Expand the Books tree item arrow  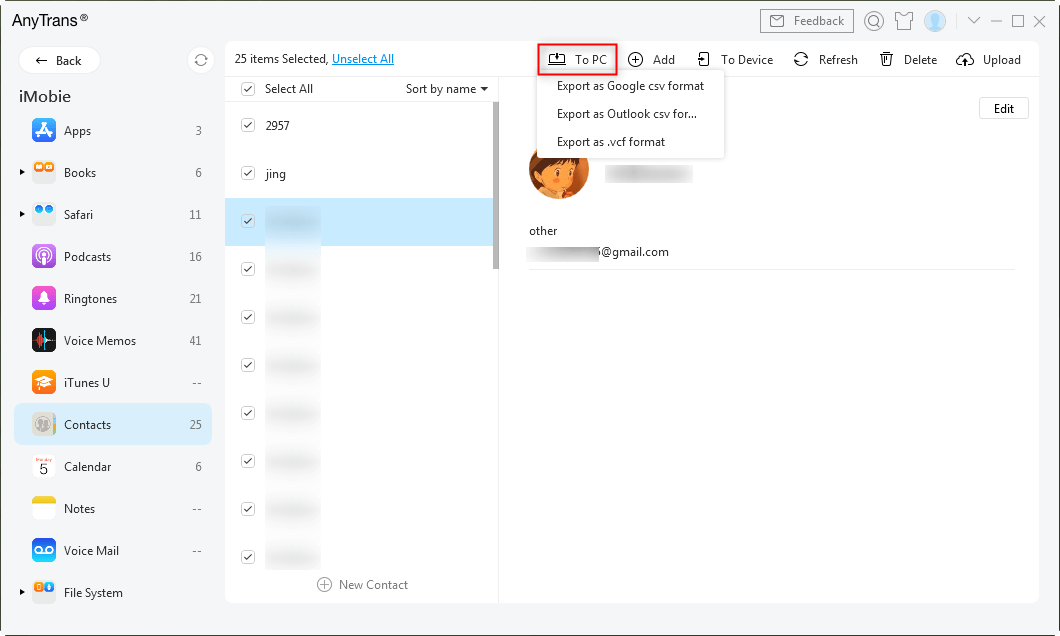click(x=22, y=173)
